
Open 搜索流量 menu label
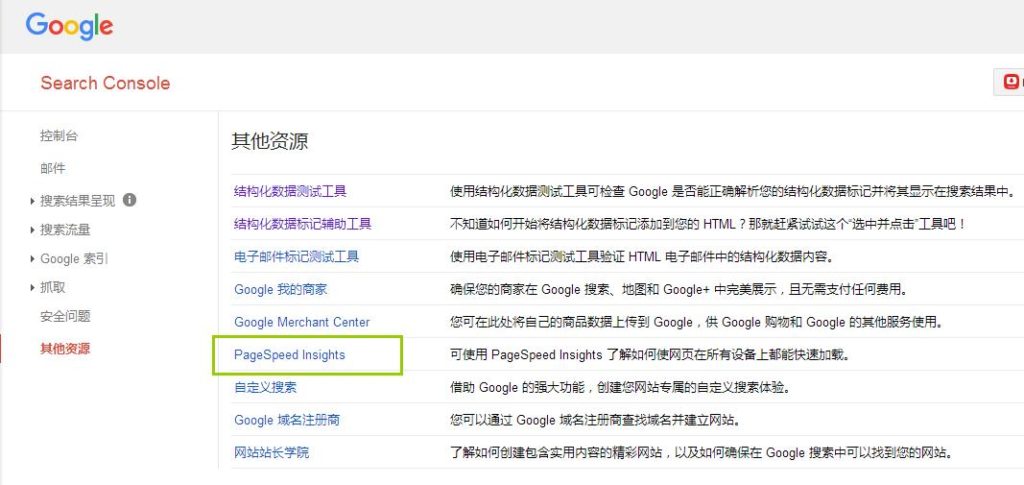point(65,230)
